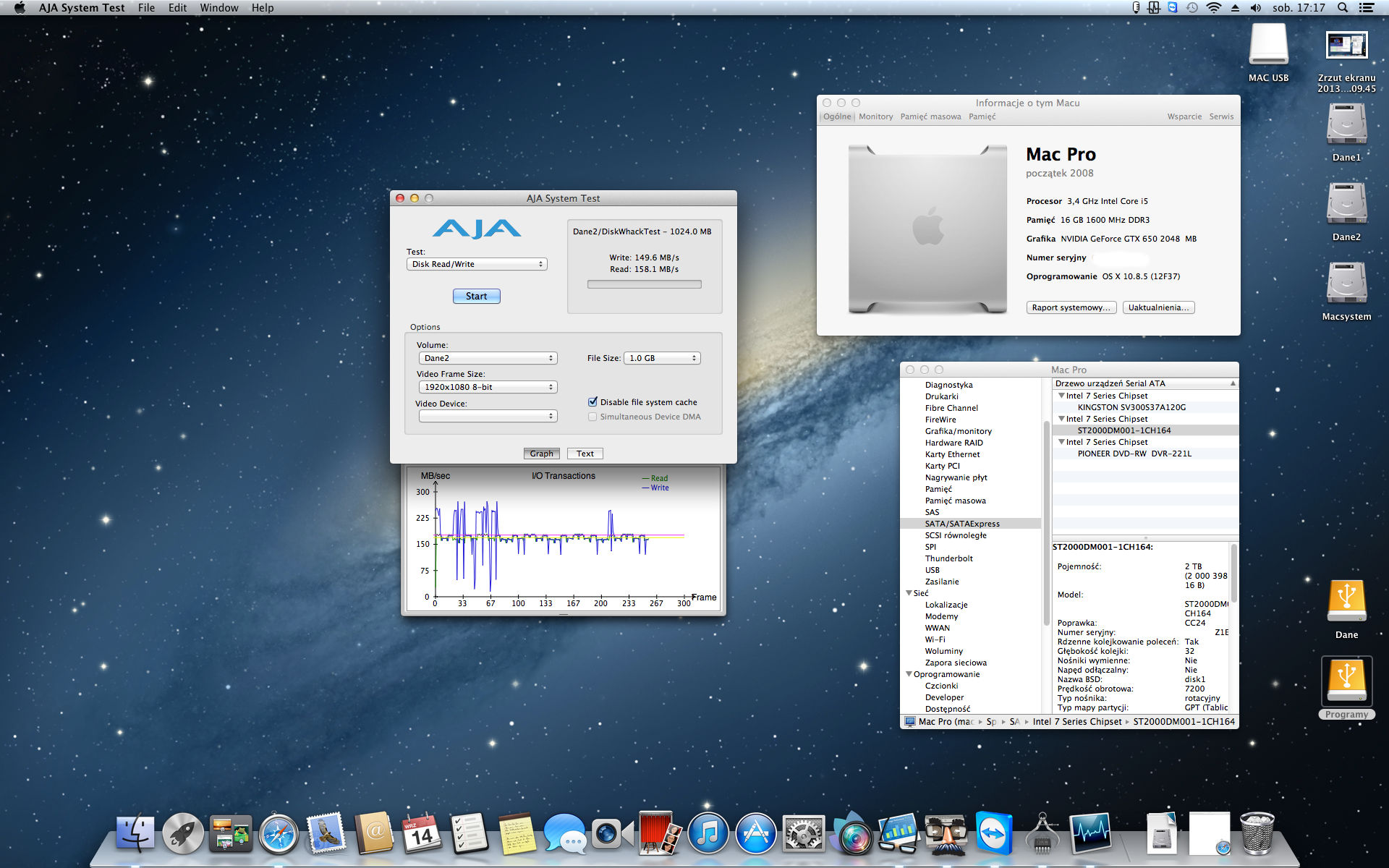Switch to the Monitory tab
Screen dimensions: 1389x868
(x=875, y=116)
